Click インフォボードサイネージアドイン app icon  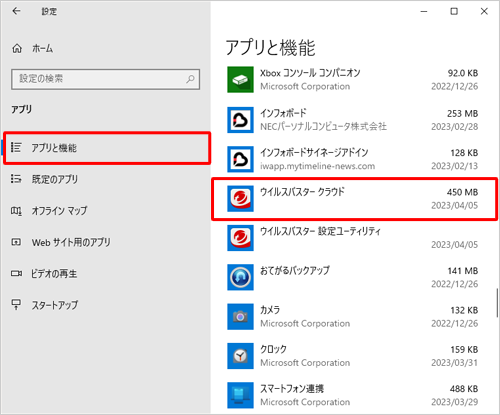(240, 159)
